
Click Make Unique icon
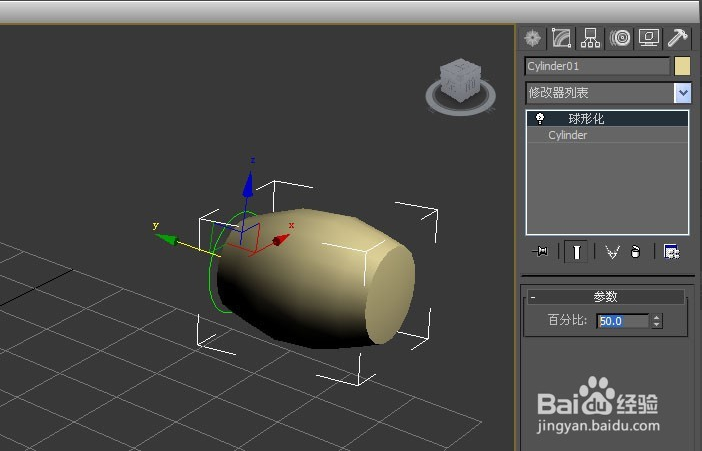pyautogui.click(x=612, y=252)
